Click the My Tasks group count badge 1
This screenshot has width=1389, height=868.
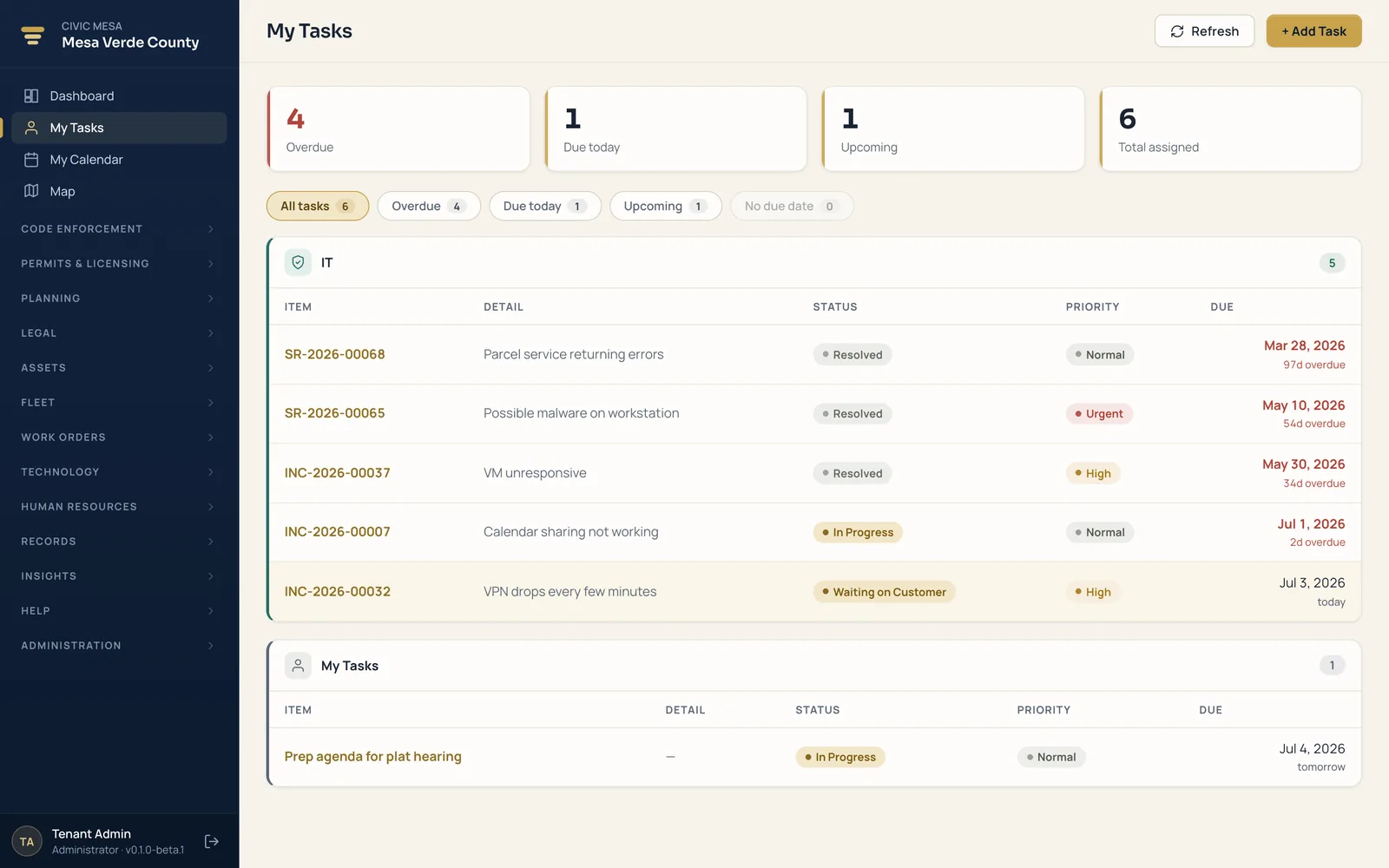click(1332, 666)
